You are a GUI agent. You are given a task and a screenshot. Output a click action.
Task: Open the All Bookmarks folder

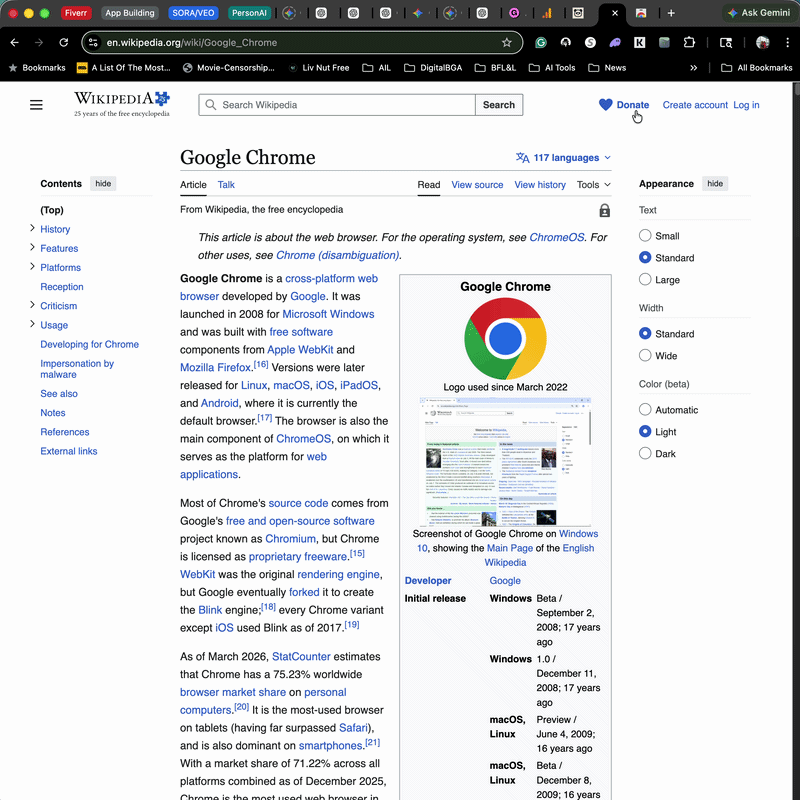coord(757,68)
